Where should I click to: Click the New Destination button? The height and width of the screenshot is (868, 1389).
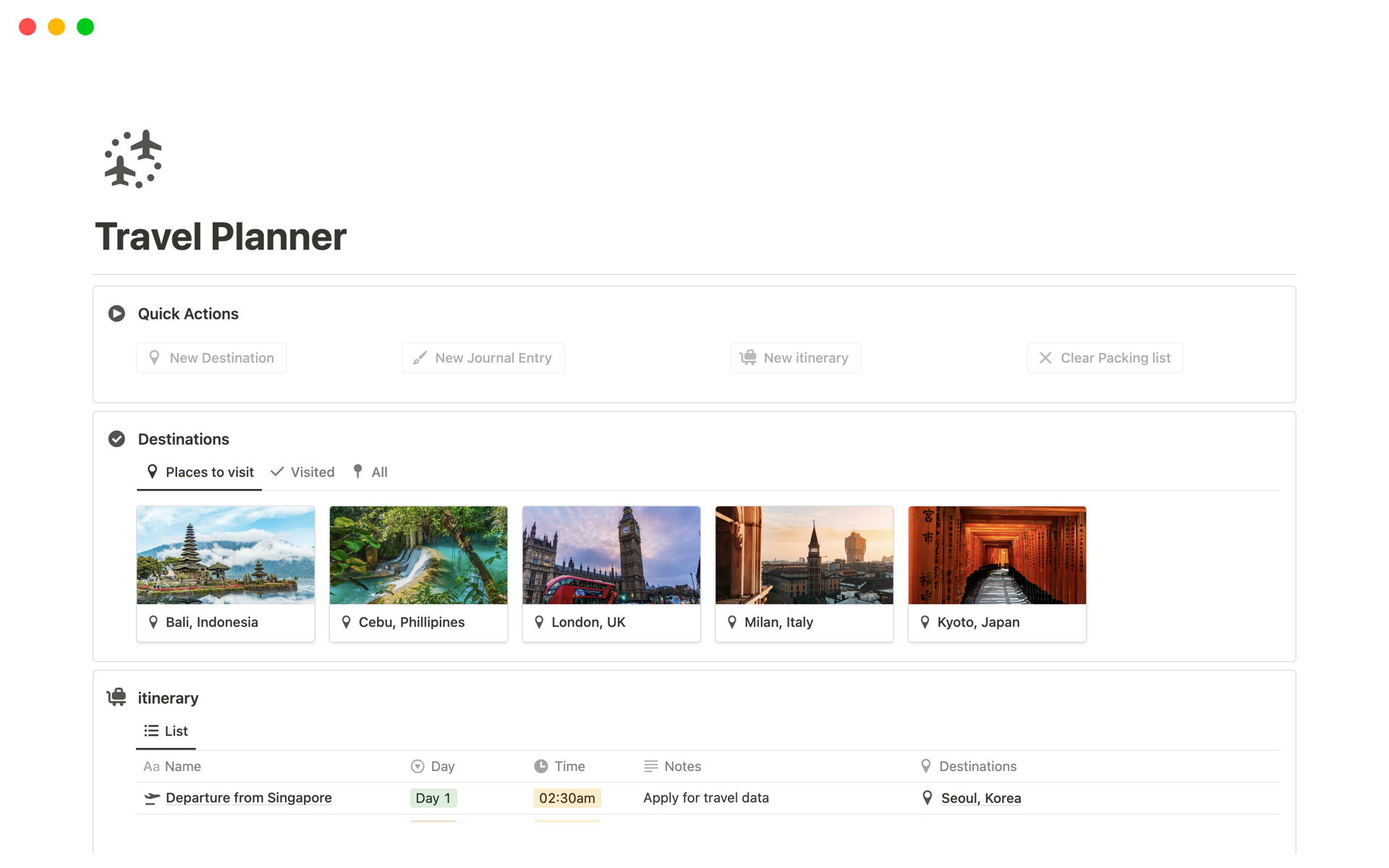[x=211, y=357]
